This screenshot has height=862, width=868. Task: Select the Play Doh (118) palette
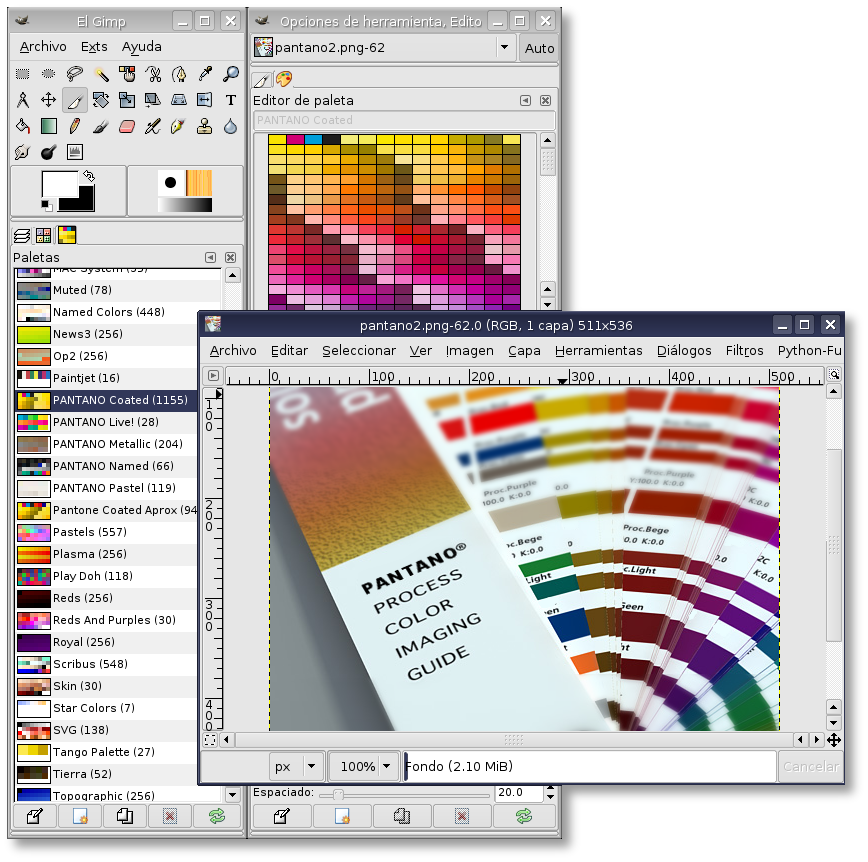coord(106,576)
